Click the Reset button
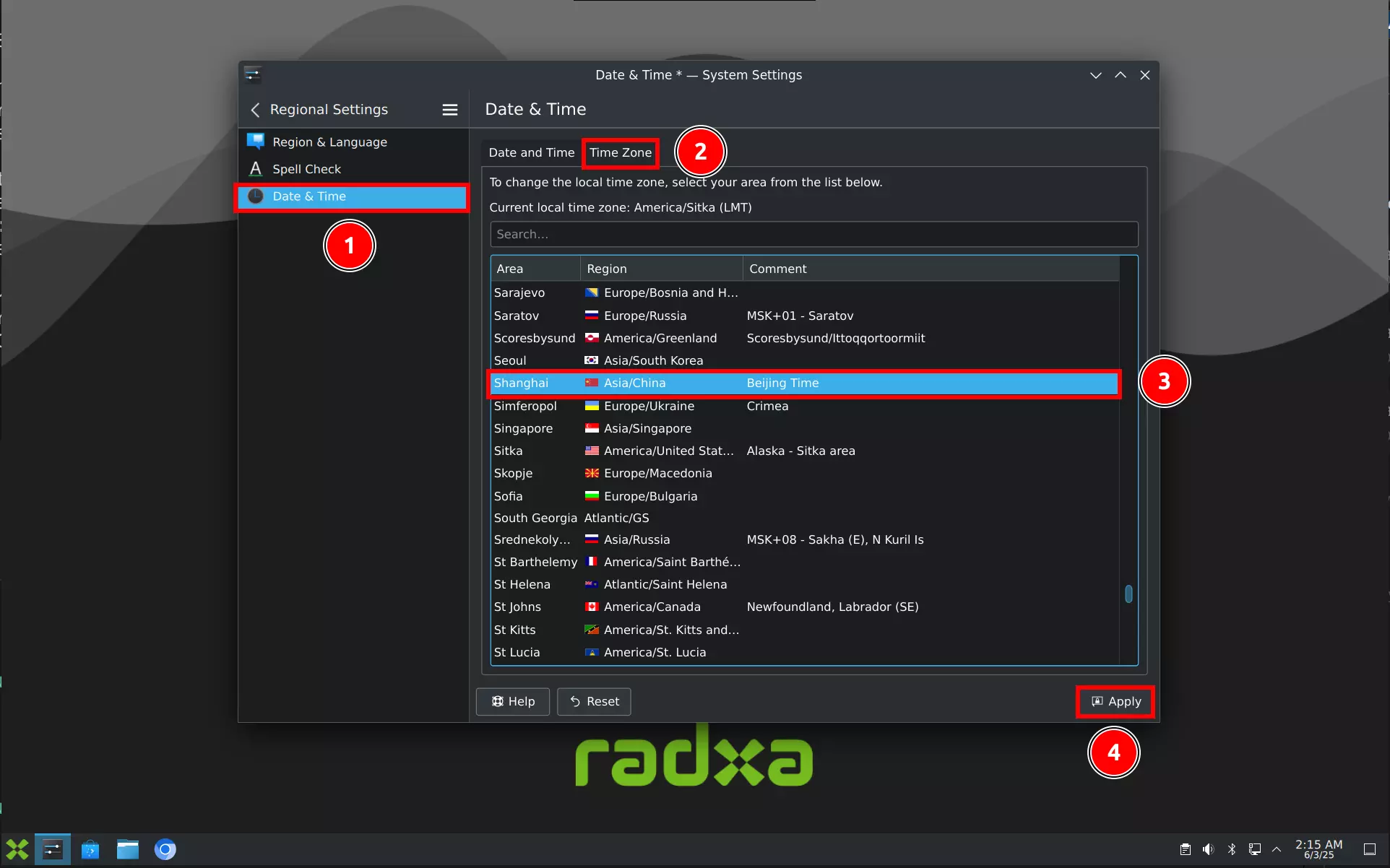 click(x=594, y=701)
